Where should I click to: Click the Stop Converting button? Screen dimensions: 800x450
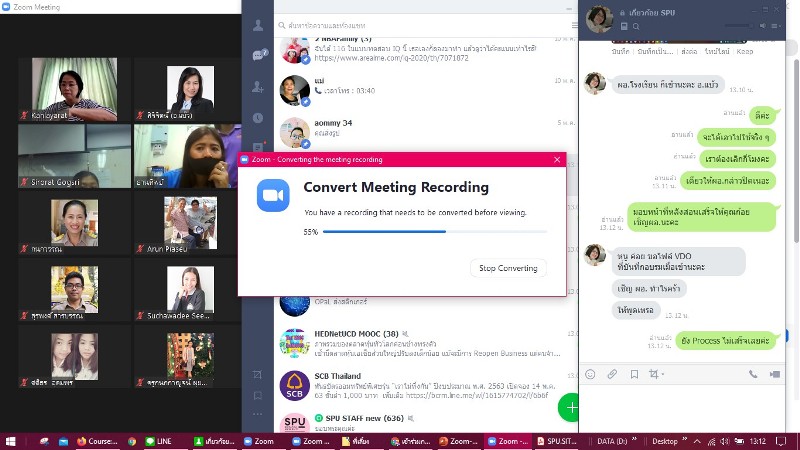[508, 268]
